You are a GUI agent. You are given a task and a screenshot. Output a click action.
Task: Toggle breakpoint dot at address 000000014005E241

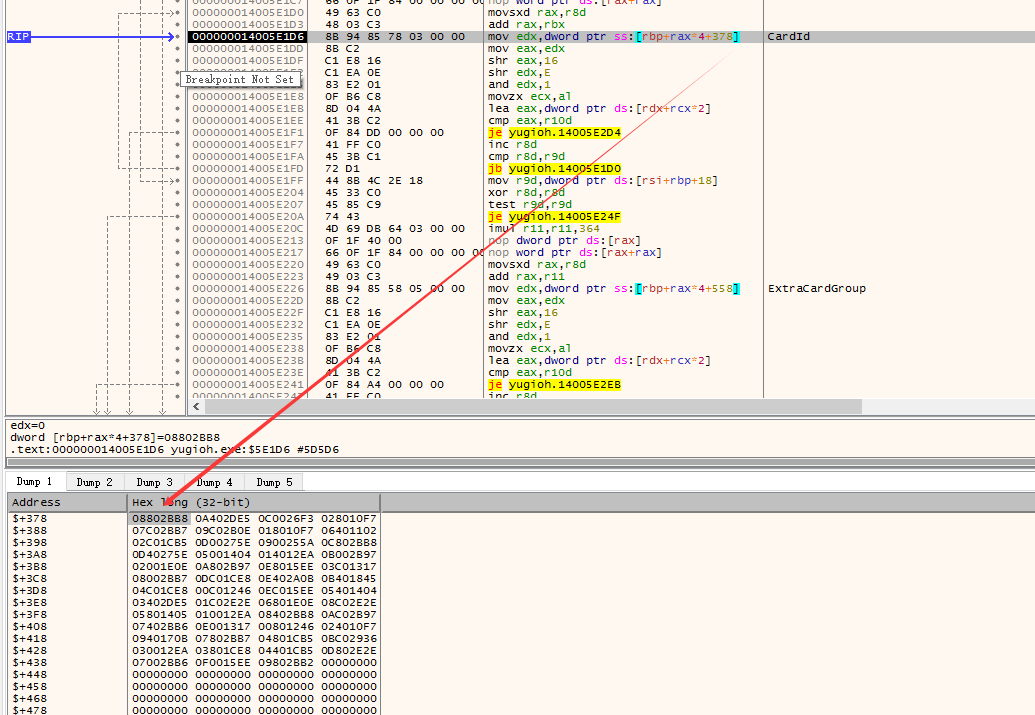[x=178, y=385]
